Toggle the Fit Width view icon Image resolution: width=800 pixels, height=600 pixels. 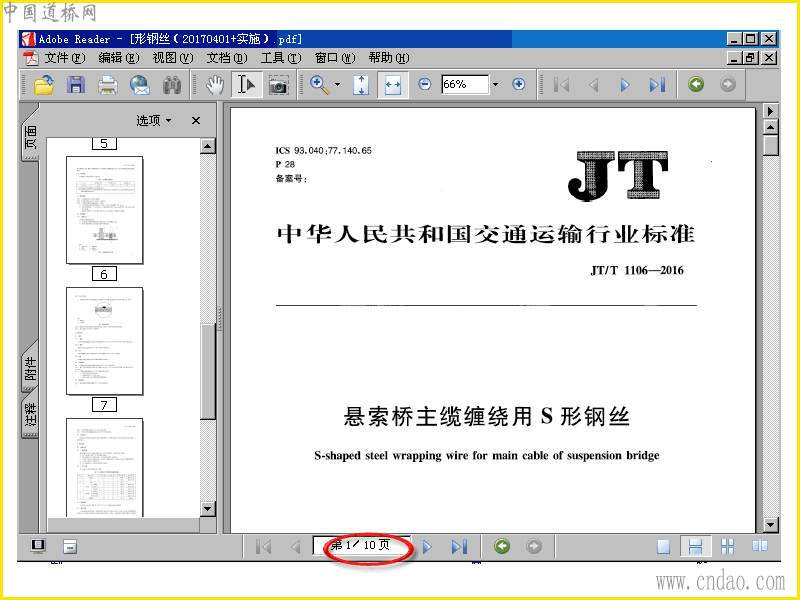coord(392,85)
